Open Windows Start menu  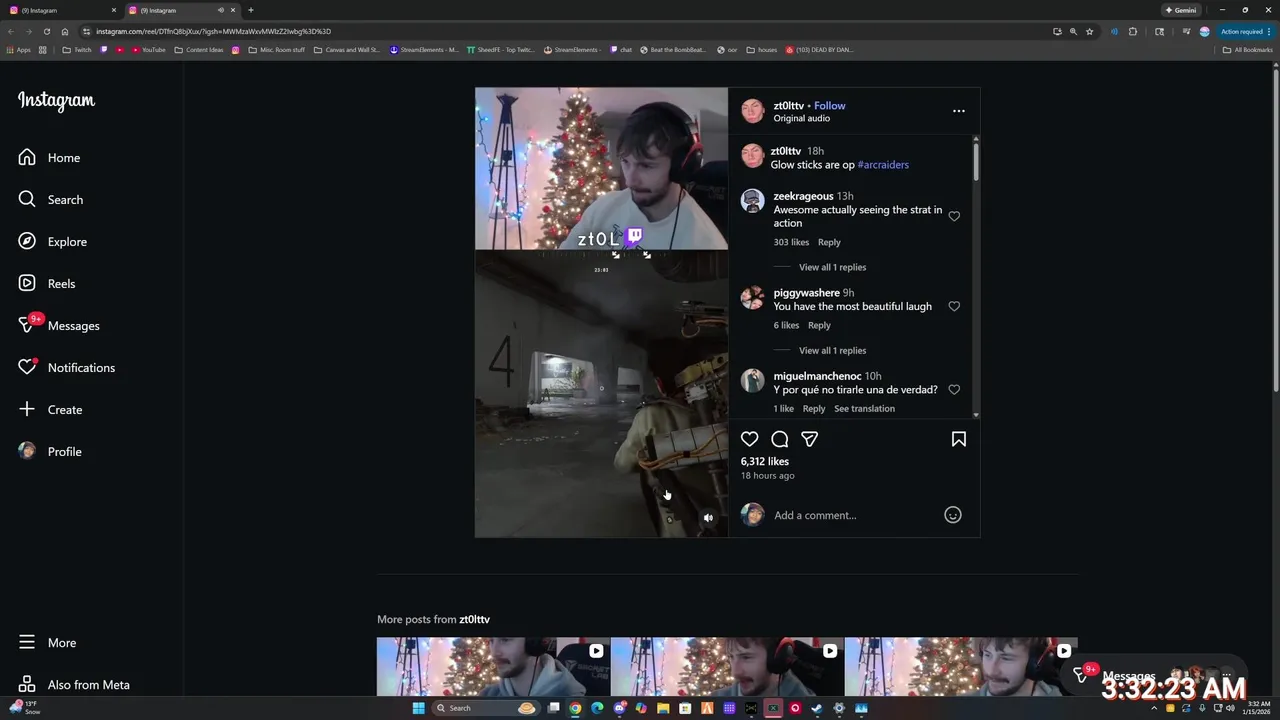click(419, 708)
